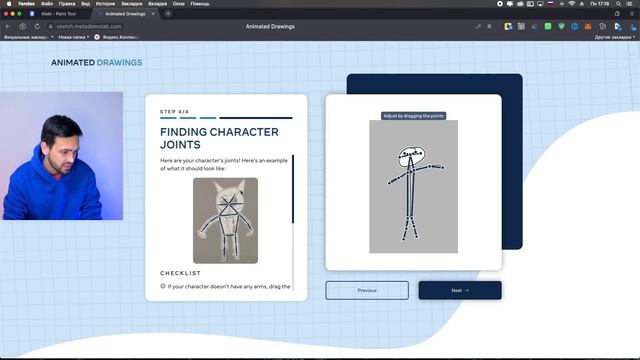Click the green square extension icon
Screen dimensions: 640x360
coord(548,27)
